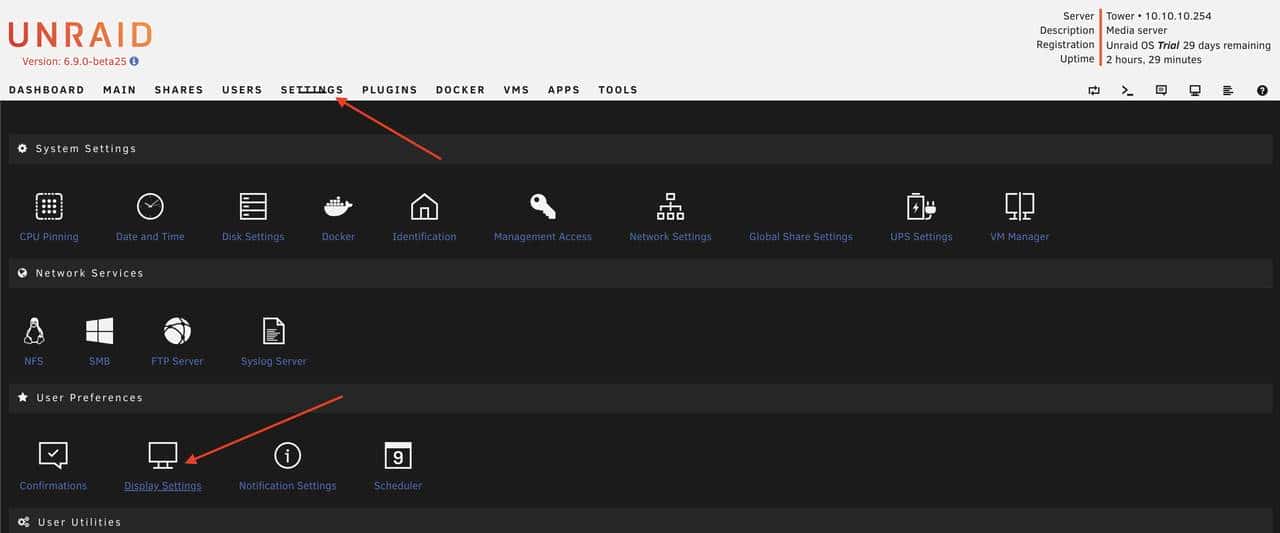Open the Management Access key icon
This screenshot has height=533, width=1280.
coord(543,207)
